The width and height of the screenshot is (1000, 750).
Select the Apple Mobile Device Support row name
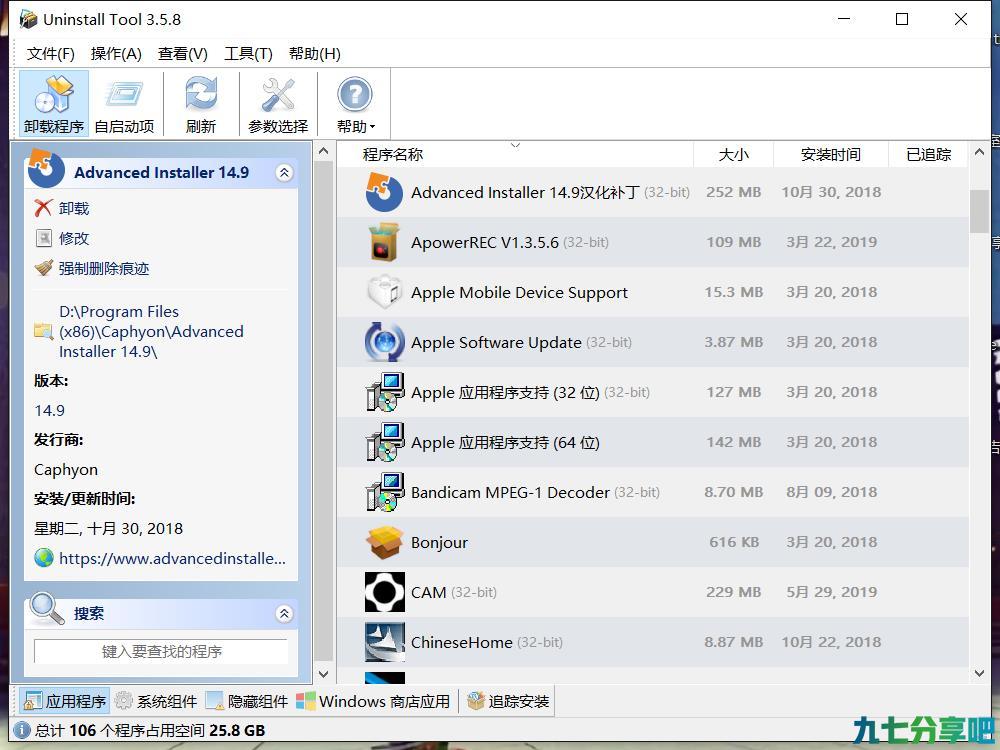coord(519,293)
